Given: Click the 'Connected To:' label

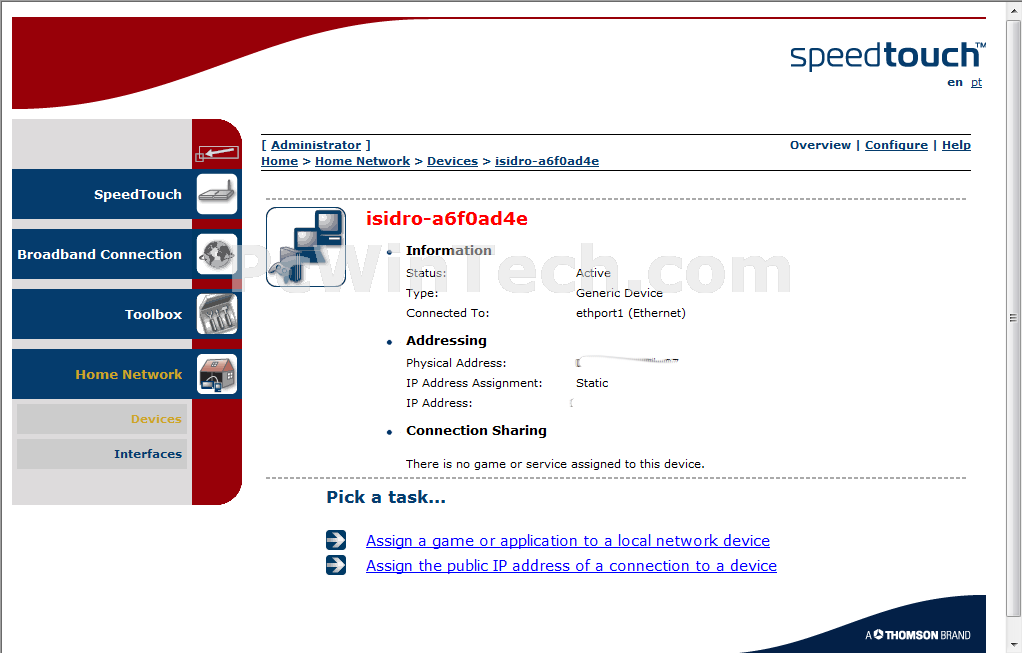Looking at the screenshot, I should coord(448,313).
